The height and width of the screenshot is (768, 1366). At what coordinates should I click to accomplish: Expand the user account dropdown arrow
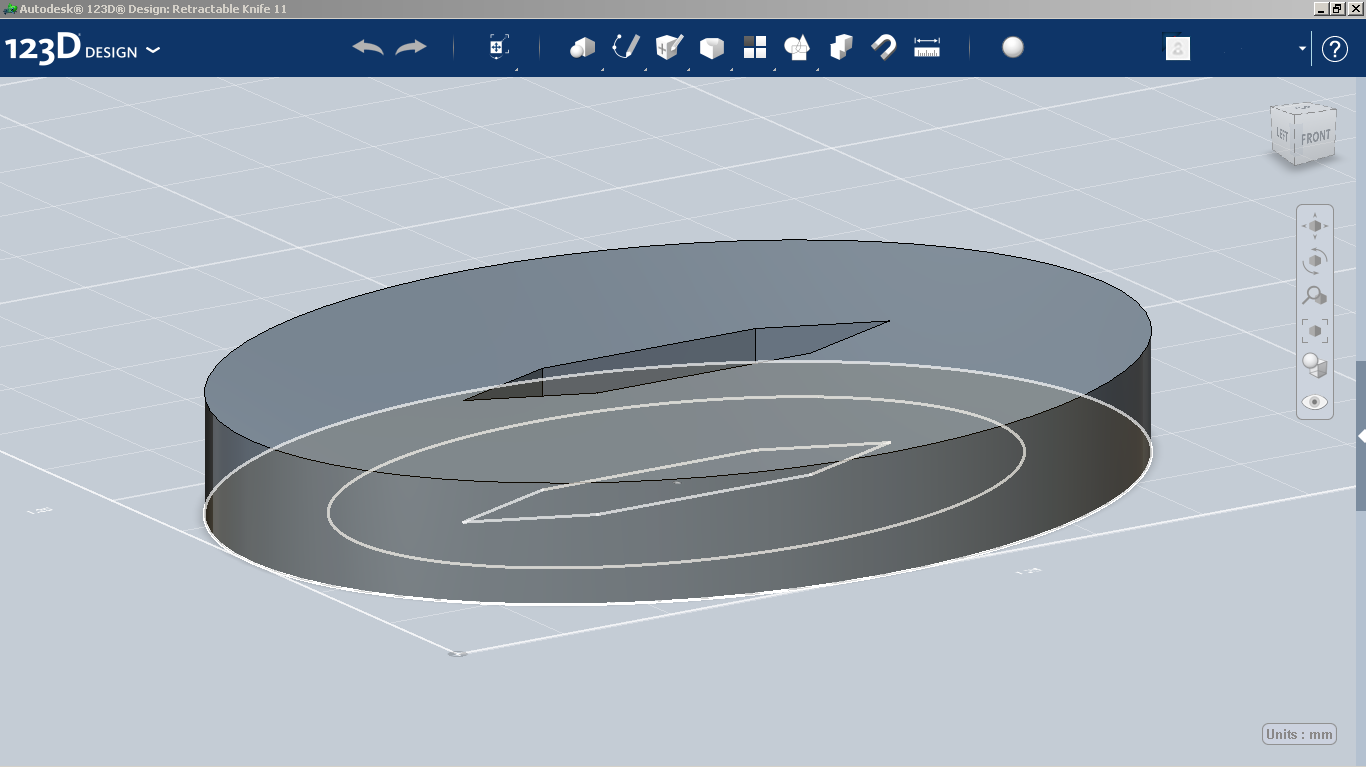1303,49
